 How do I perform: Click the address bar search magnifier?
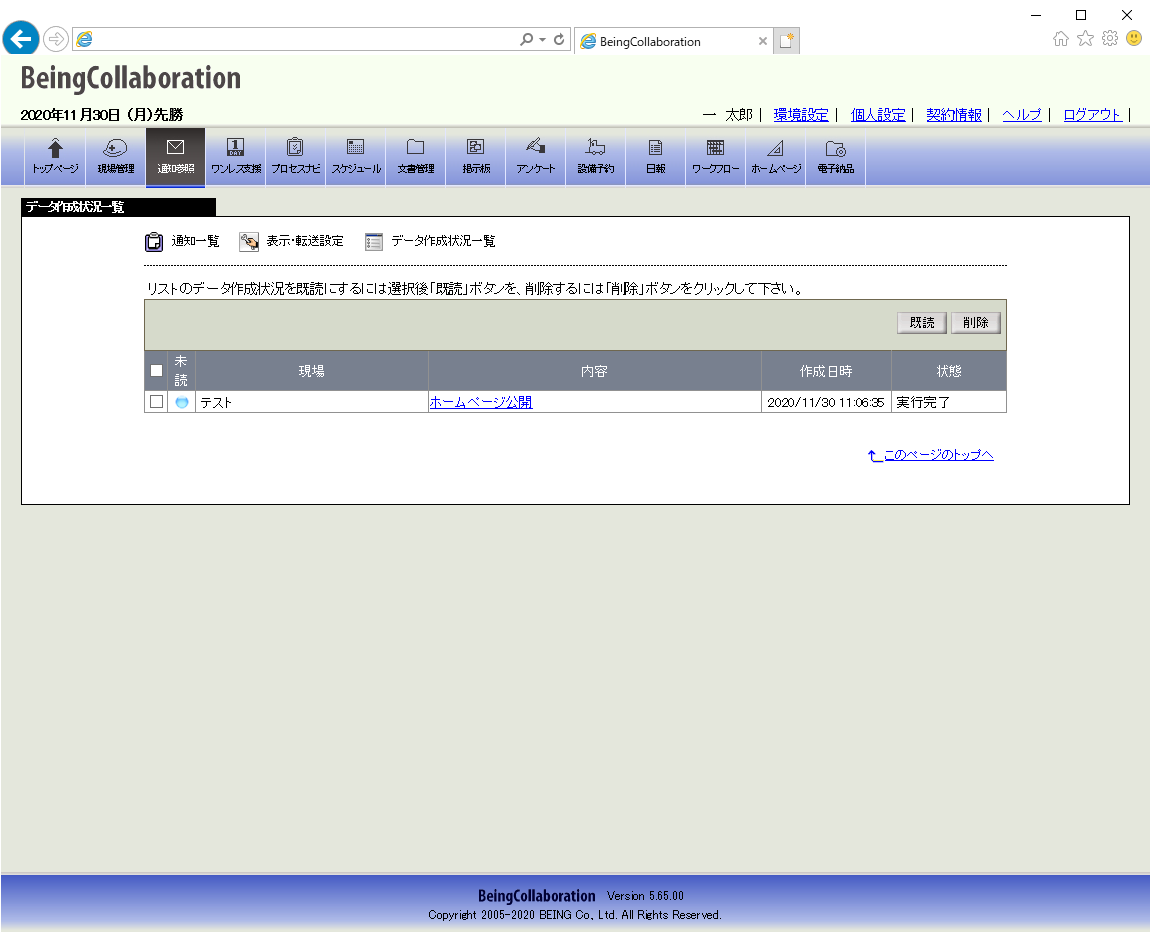point(526,40)
